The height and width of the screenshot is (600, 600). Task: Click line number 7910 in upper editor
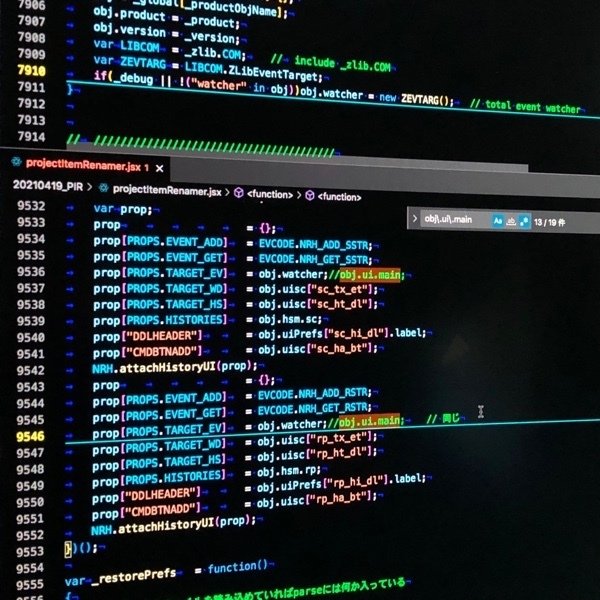click(x=31, y=70)
